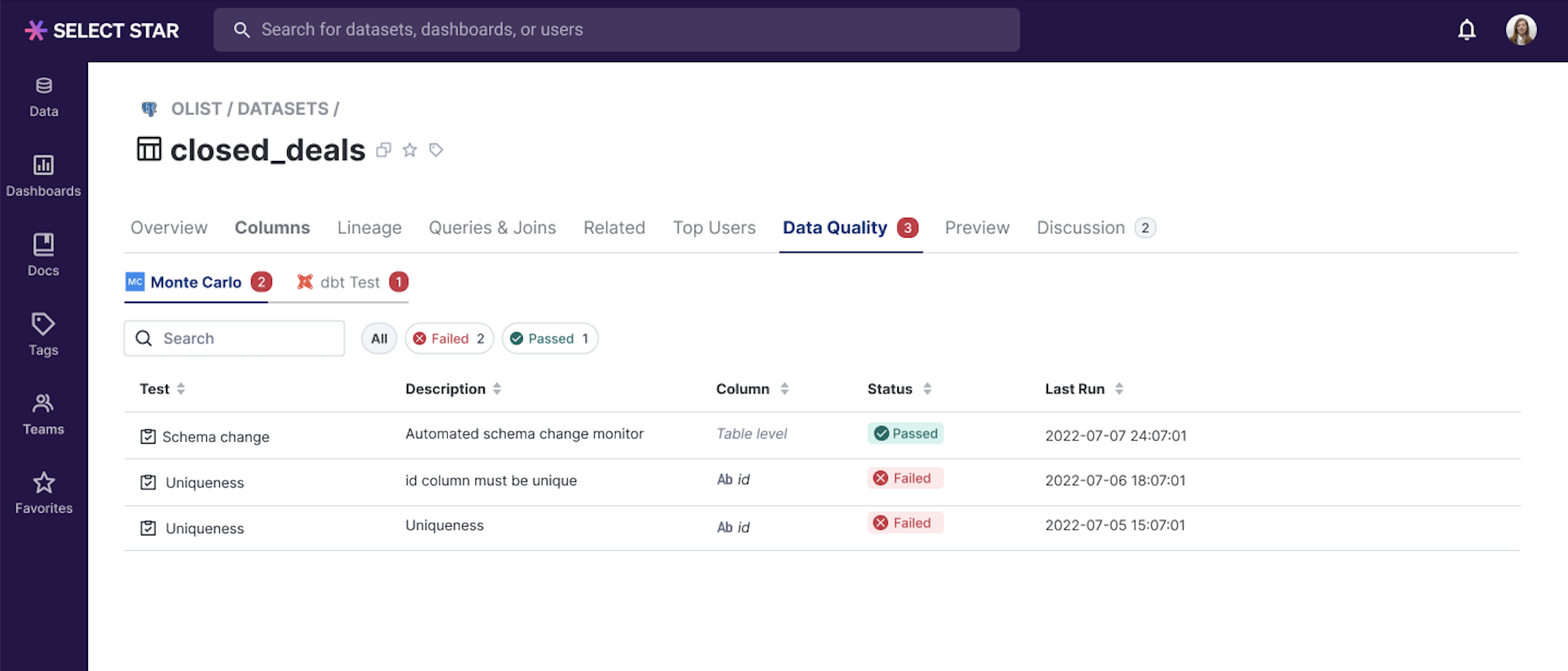
Task: Open the Schema change test row
Action: 215,437
